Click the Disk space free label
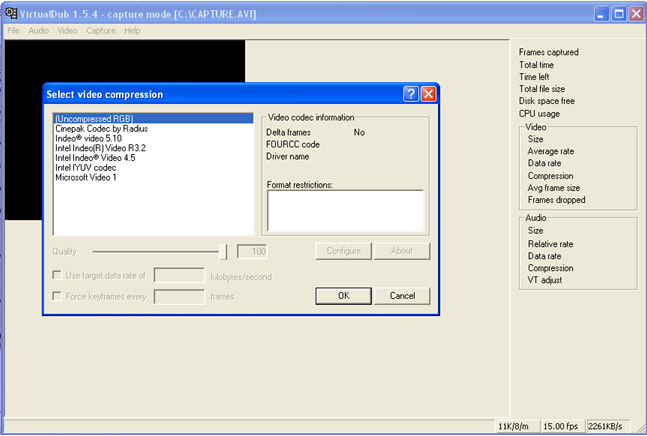 pyautogui.click(x=546, y=101)
